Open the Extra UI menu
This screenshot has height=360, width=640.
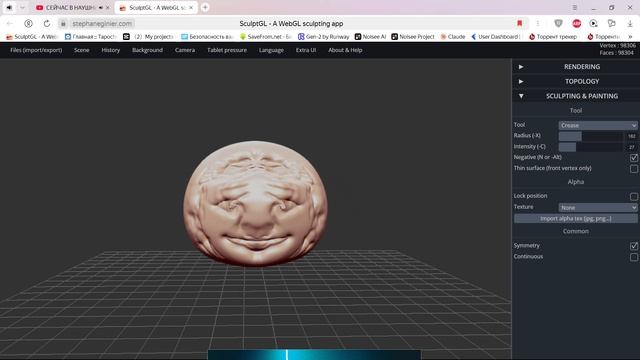click(306, 50)
